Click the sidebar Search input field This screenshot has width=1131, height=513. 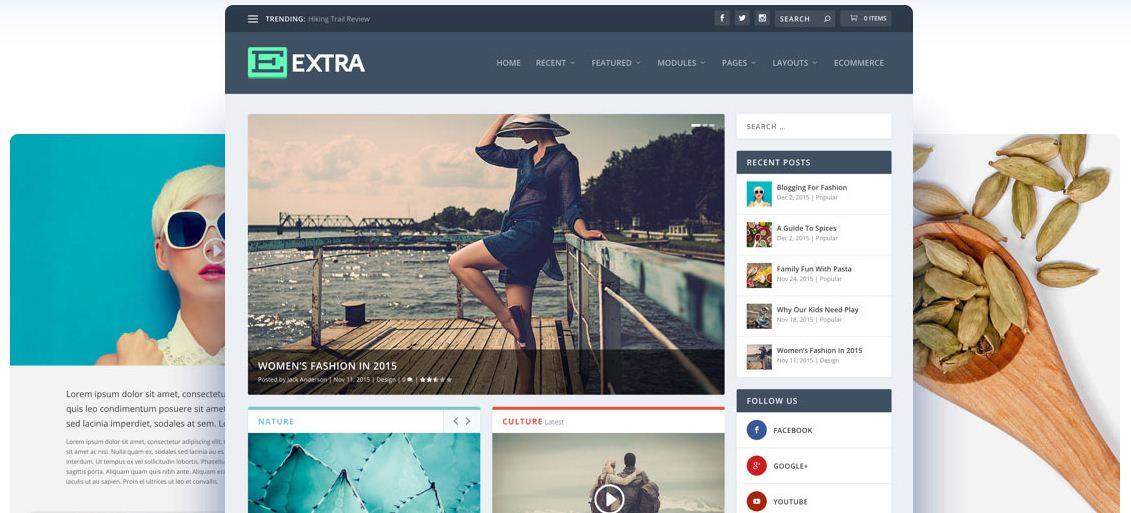point(814,126)
